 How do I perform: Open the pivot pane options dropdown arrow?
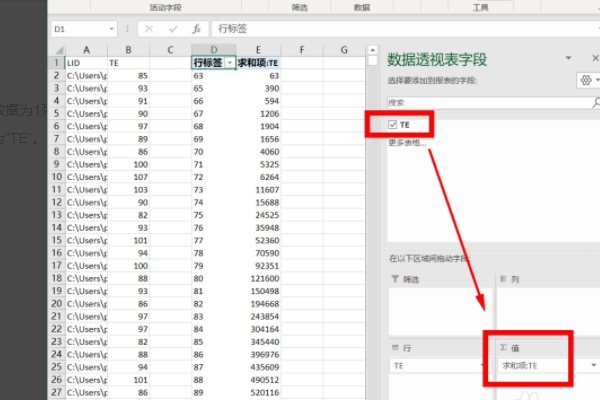tap(566, 58)
